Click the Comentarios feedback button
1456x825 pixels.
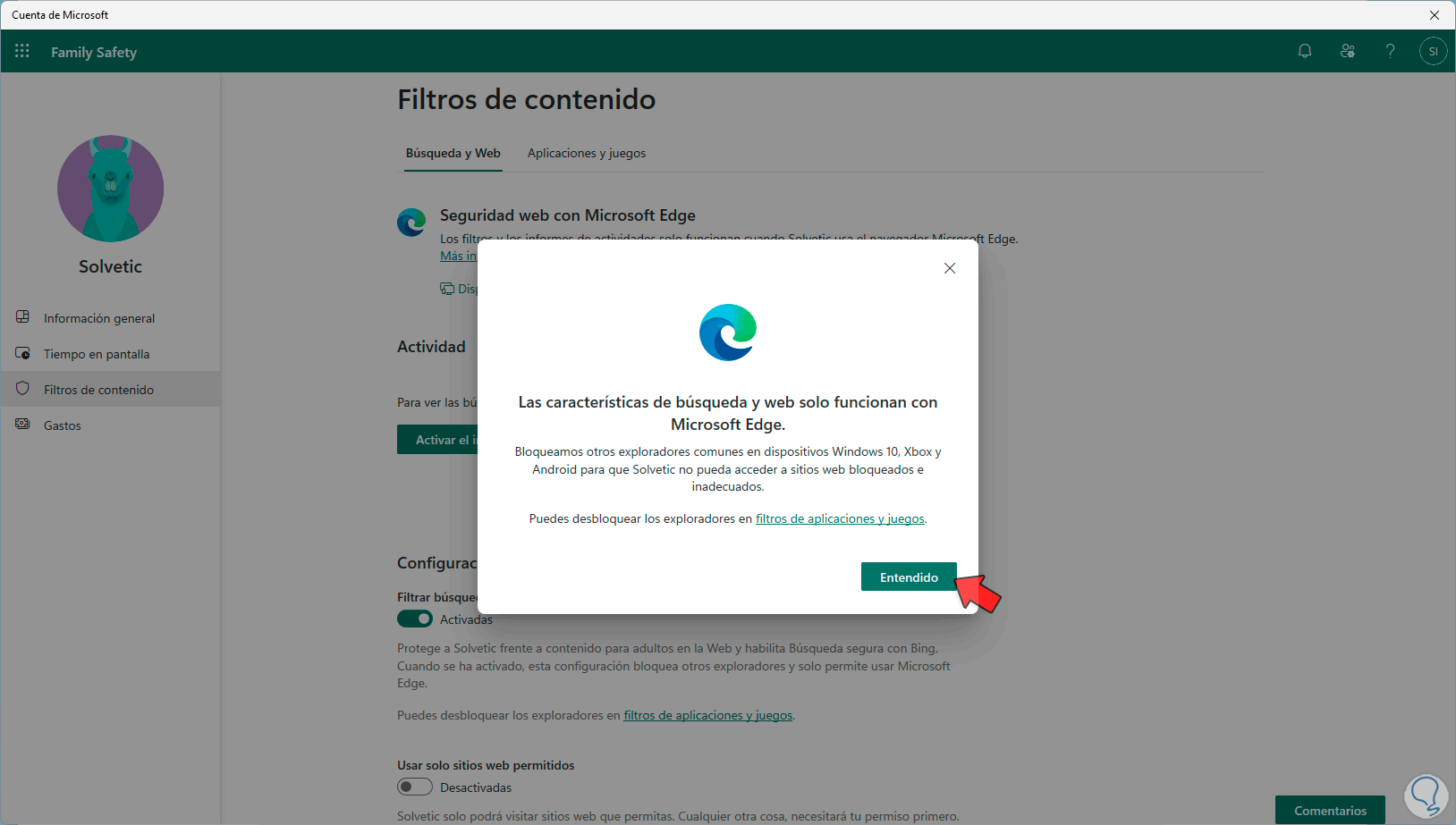click(x=1330, y=810)
